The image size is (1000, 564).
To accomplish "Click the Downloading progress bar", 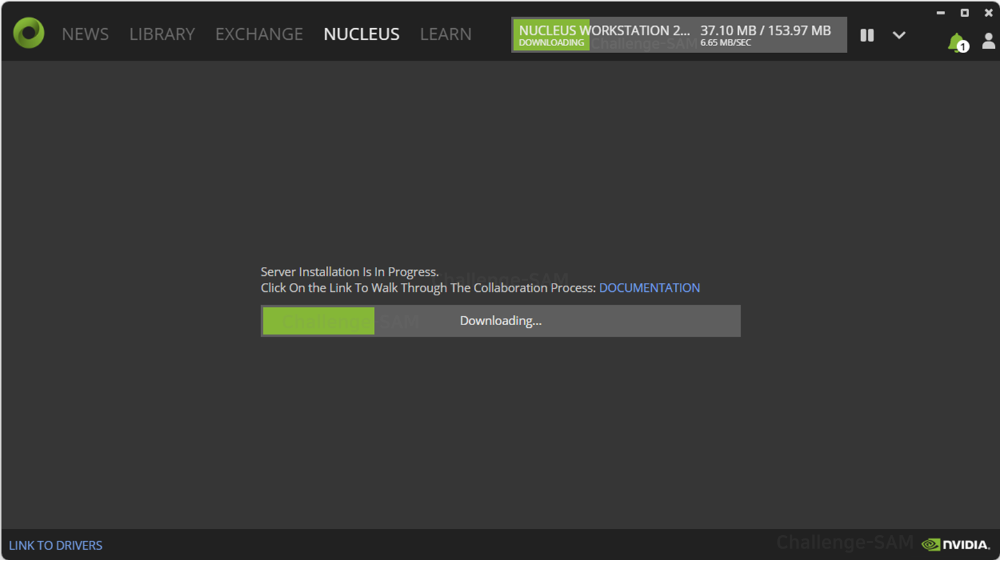I will click(501, 321).
